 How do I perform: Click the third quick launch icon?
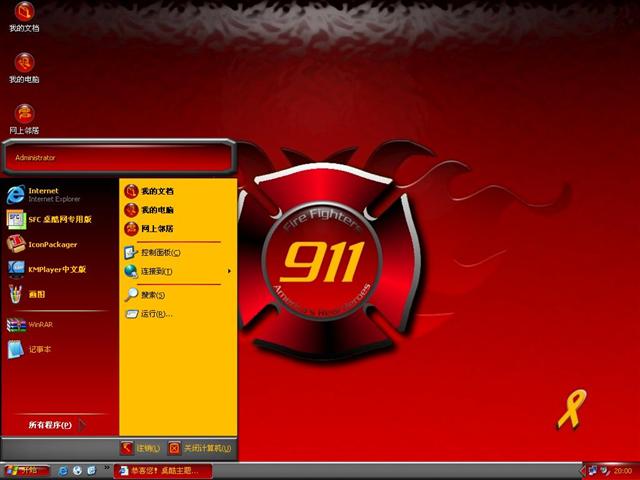pos(91,471)
